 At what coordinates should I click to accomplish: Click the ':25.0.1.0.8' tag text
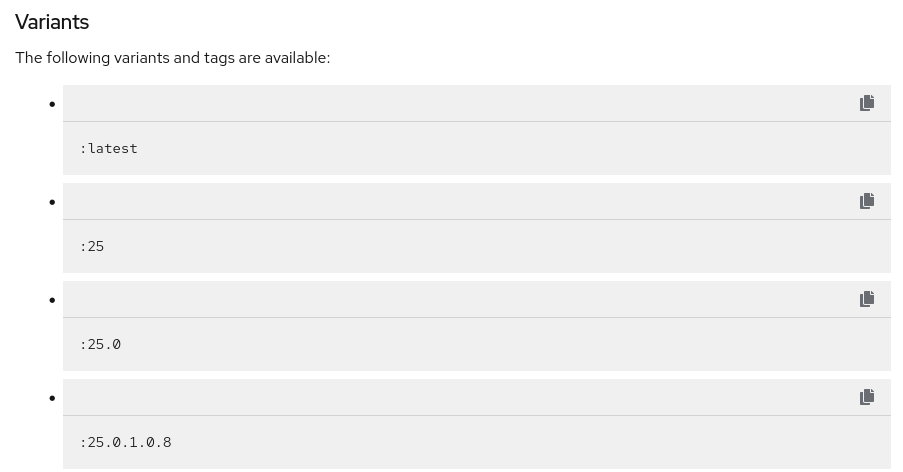coord(126,442)
